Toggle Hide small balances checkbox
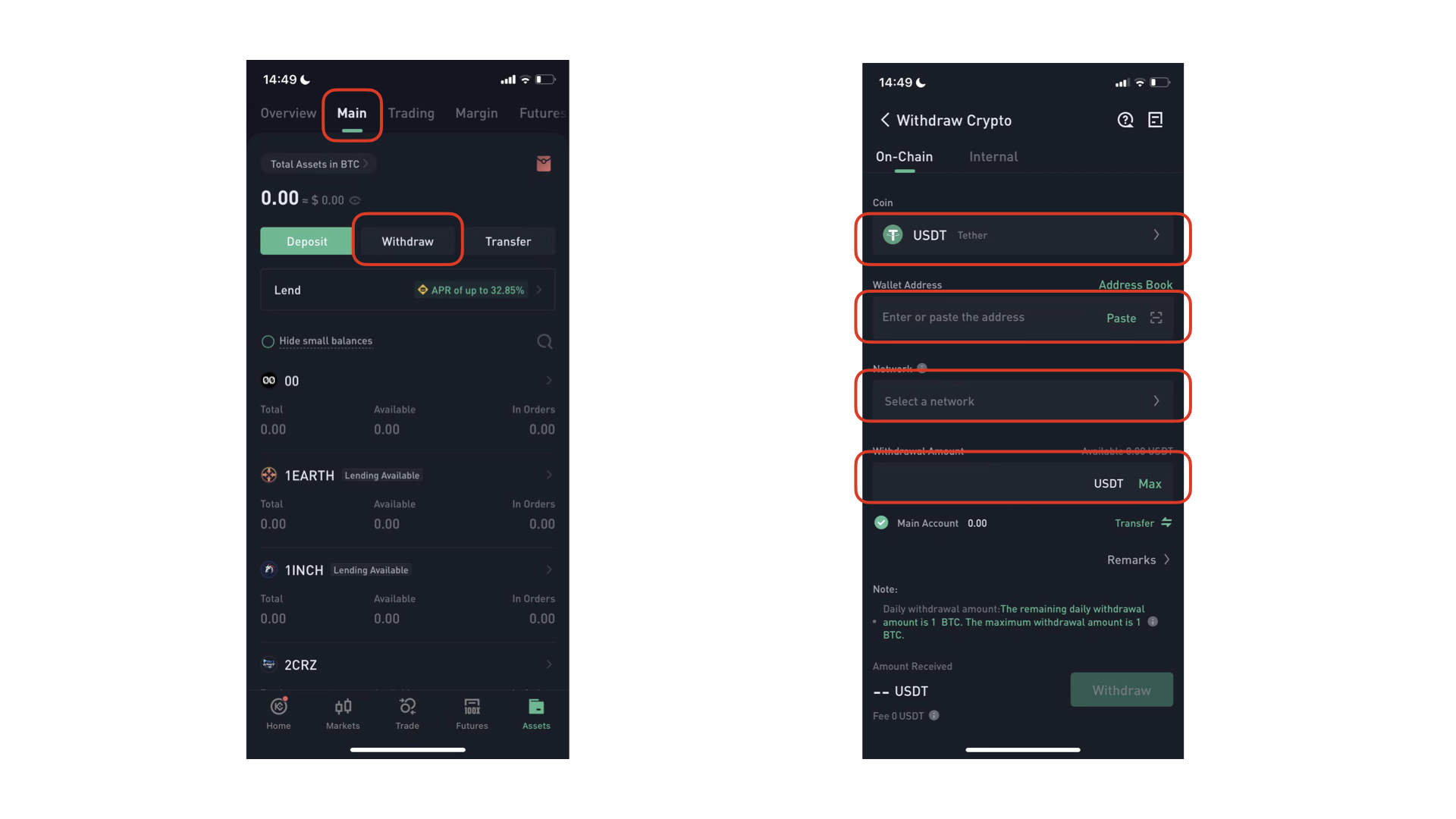This screenshot has width=1456, height=819. (267, 340)
